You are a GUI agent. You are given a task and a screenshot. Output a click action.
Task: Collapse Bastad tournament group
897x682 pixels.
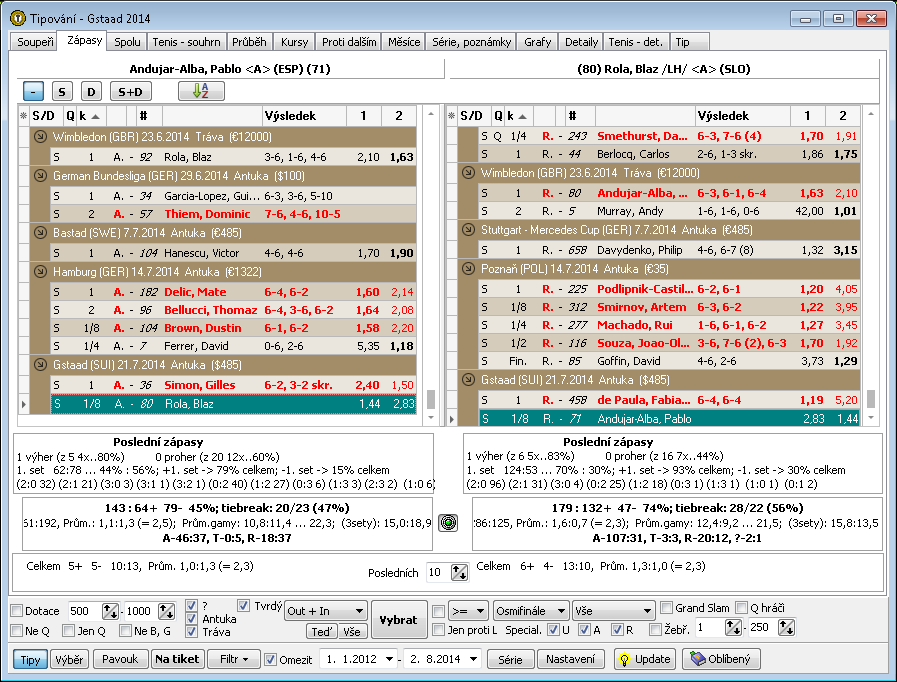click(40, 233)
